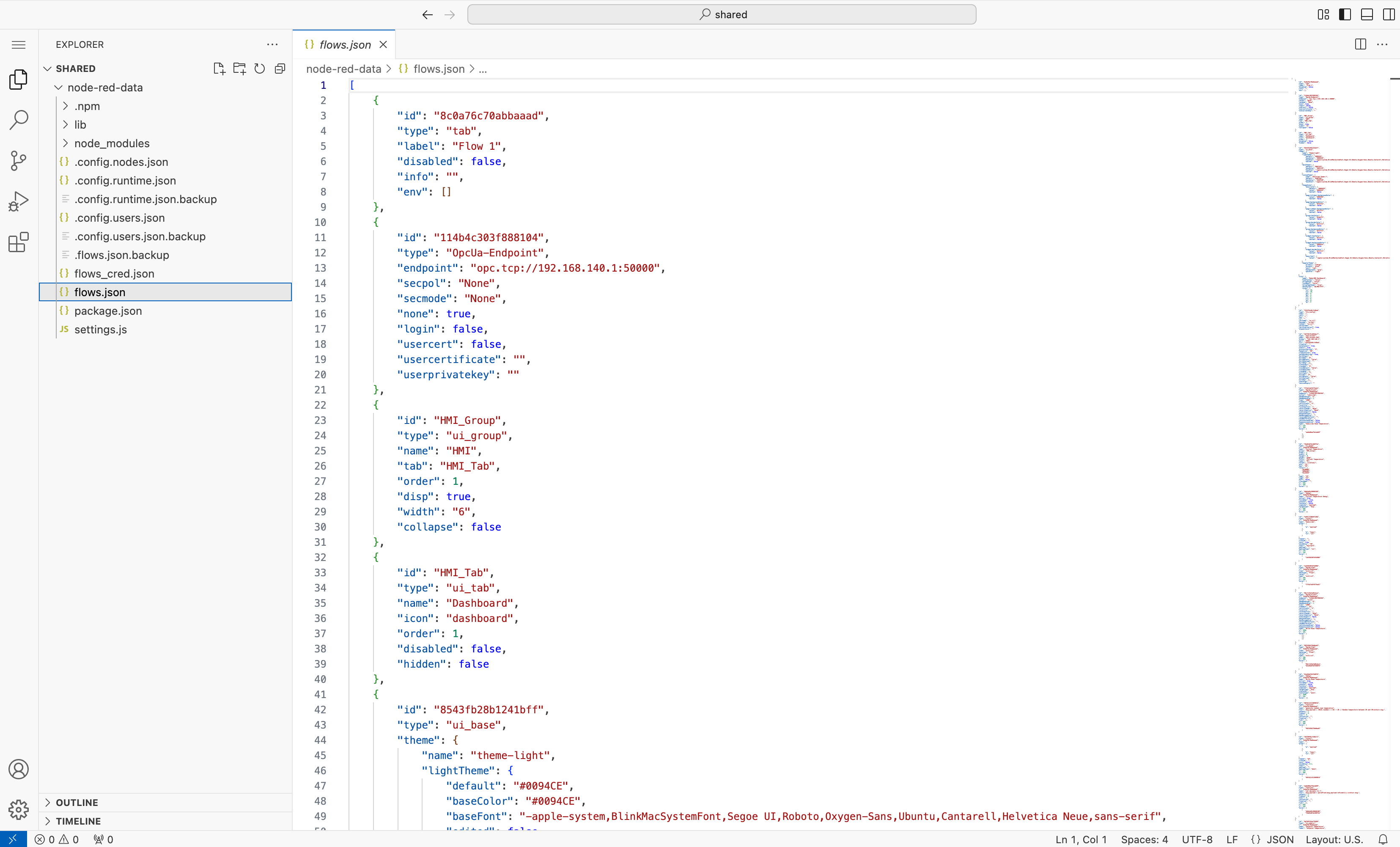1400x847 pixels.
Task: Expand the node_modules folder
Action: [x=112, y=143]
